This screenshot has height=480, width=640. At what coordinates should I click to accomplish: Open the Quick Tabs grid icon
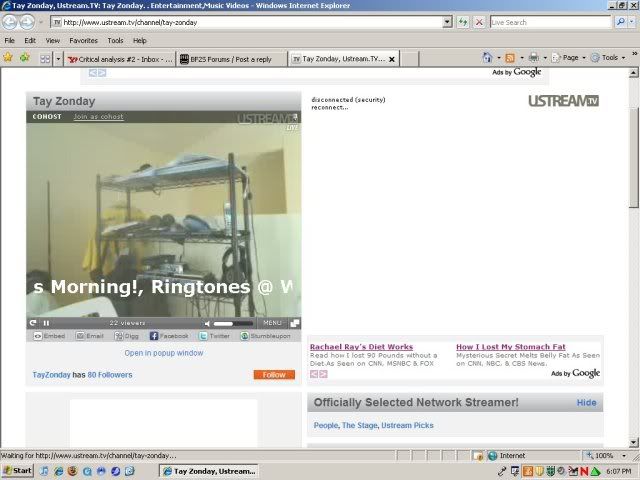pyautogui.click(x=45, y=59)
